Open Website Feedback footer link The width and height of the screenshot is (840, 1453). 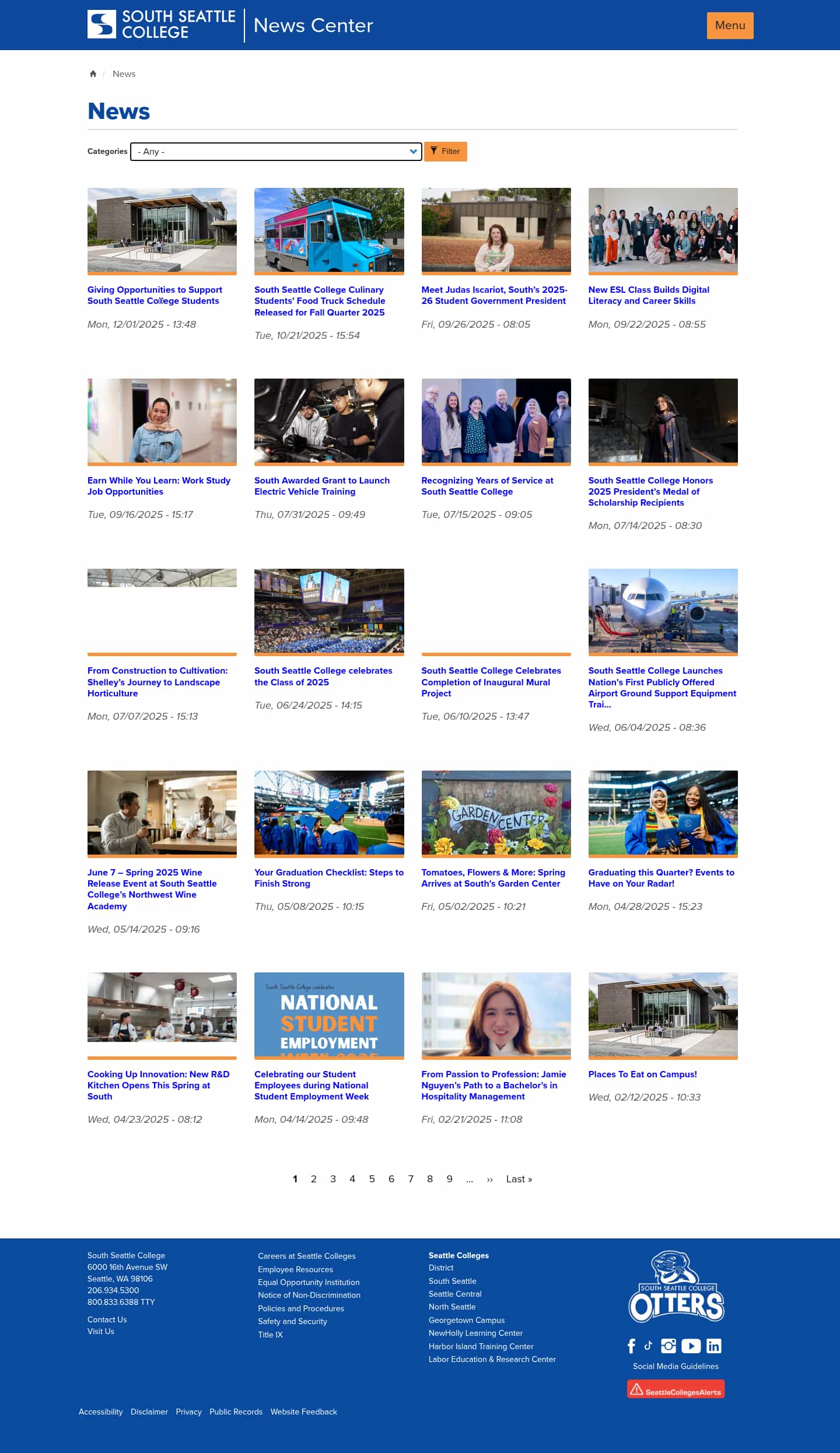click(x=304, y=1412)
